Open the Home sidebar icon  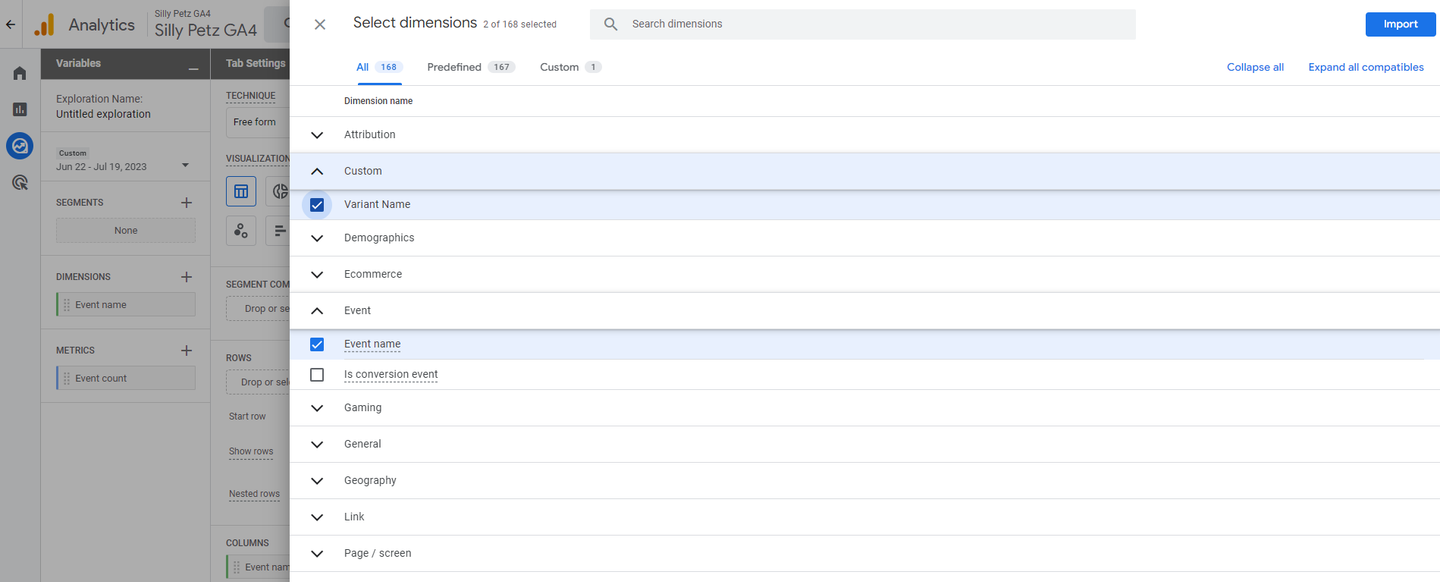pos(19,73)
